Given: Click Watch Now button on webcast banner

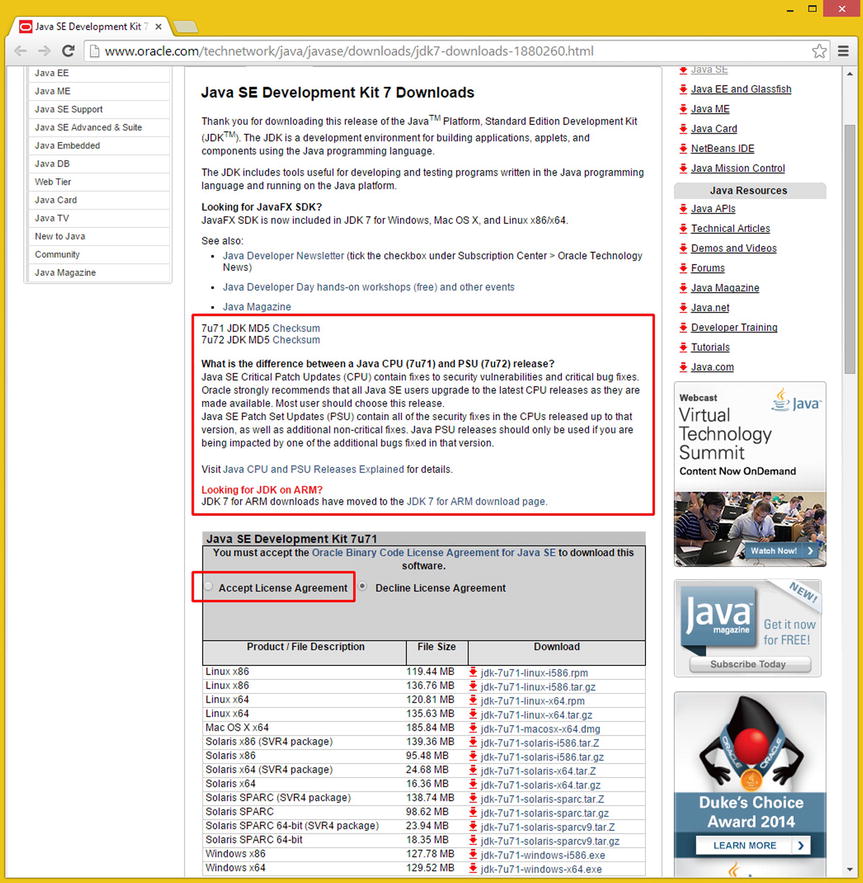Looking at the screenshot, I should coord(781,551).
